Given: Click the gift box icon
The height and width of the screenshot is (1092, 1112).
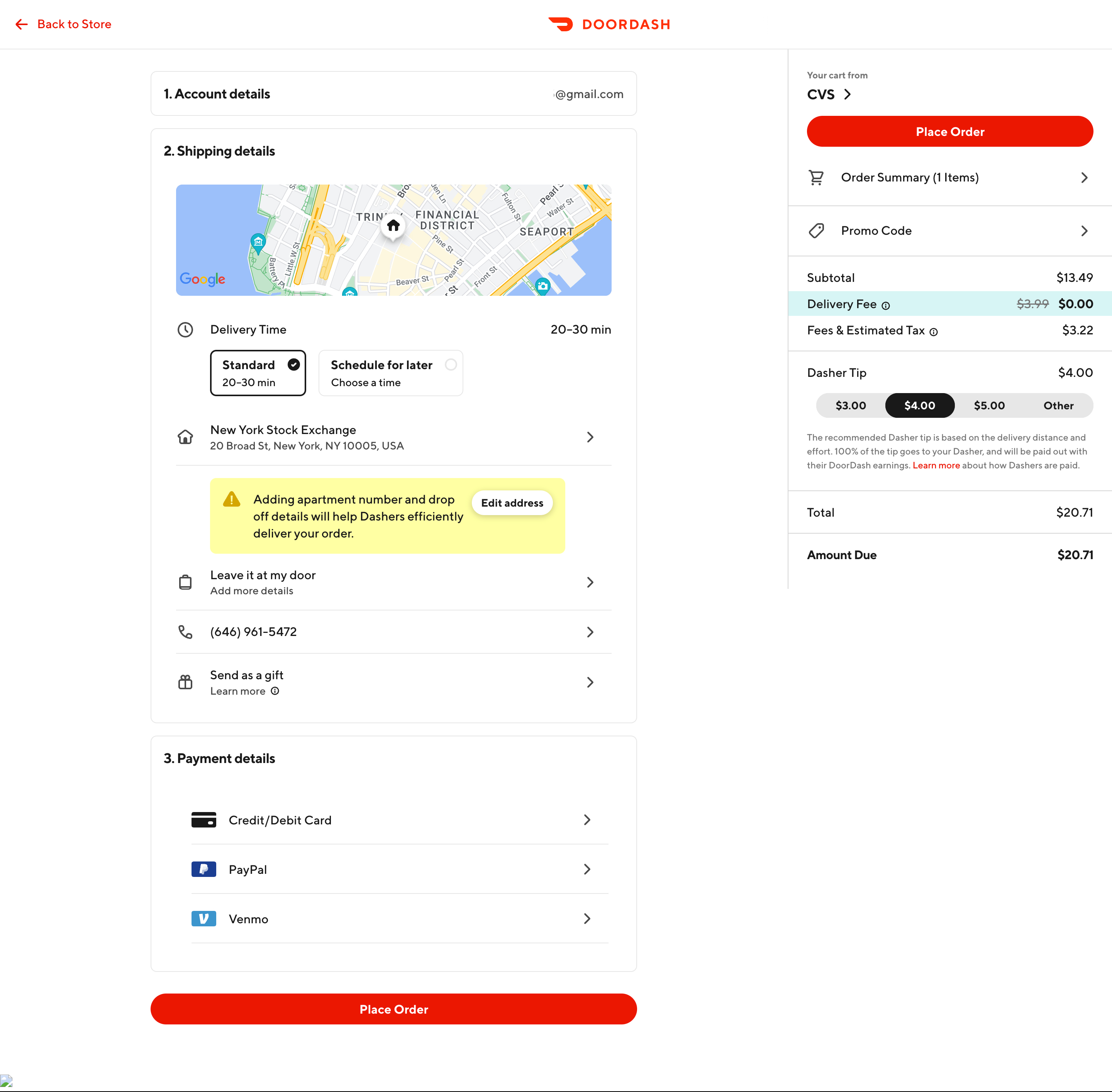Looking at the screenshot, I should [x=185, y=682].
